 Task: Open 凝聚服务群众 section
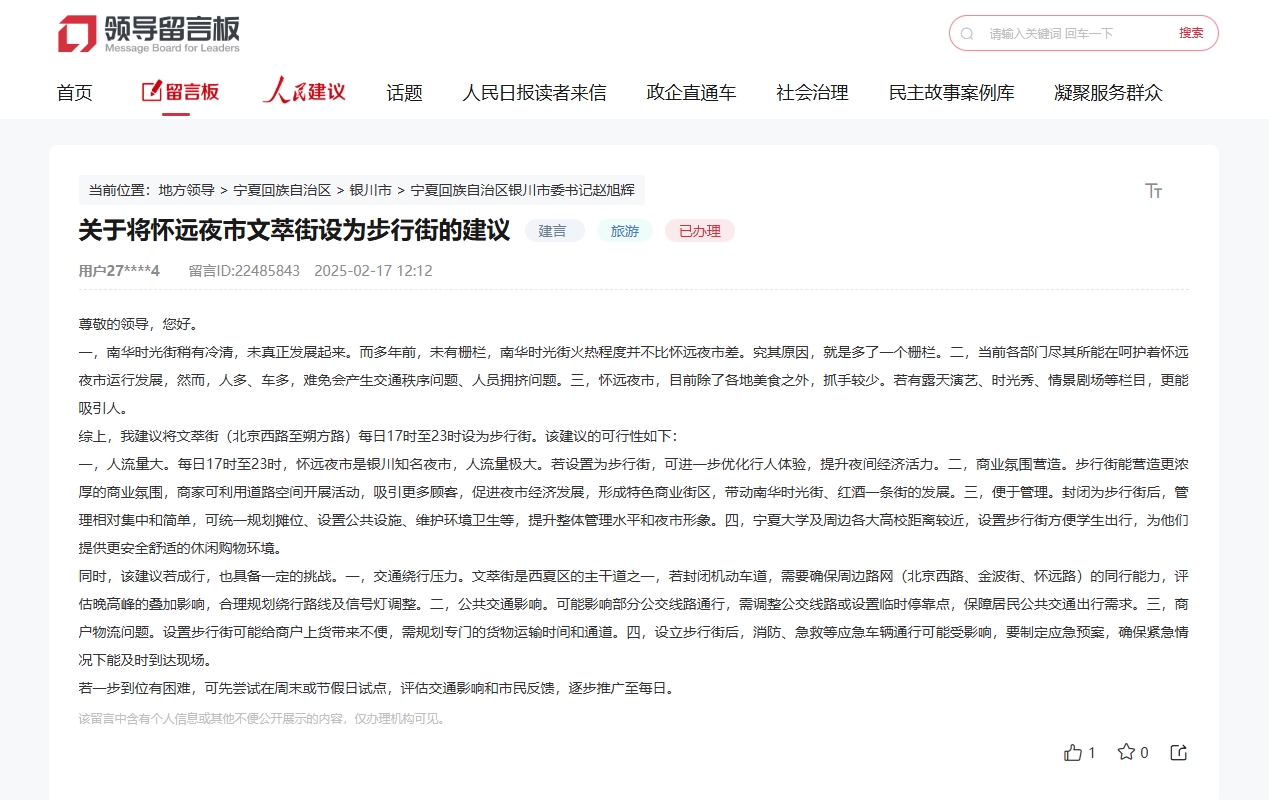click(x=1108, y=93)
